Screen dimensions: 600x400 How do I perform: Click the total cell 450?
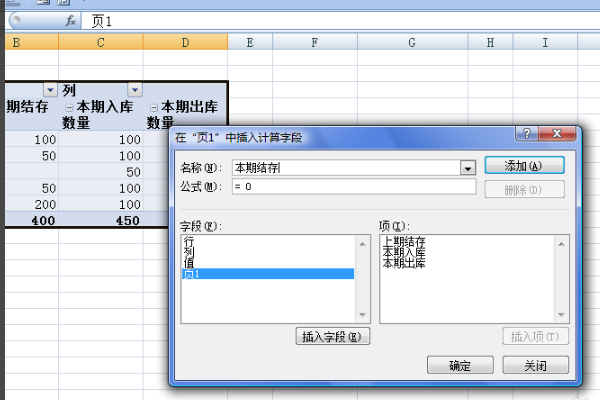[101, 220]
